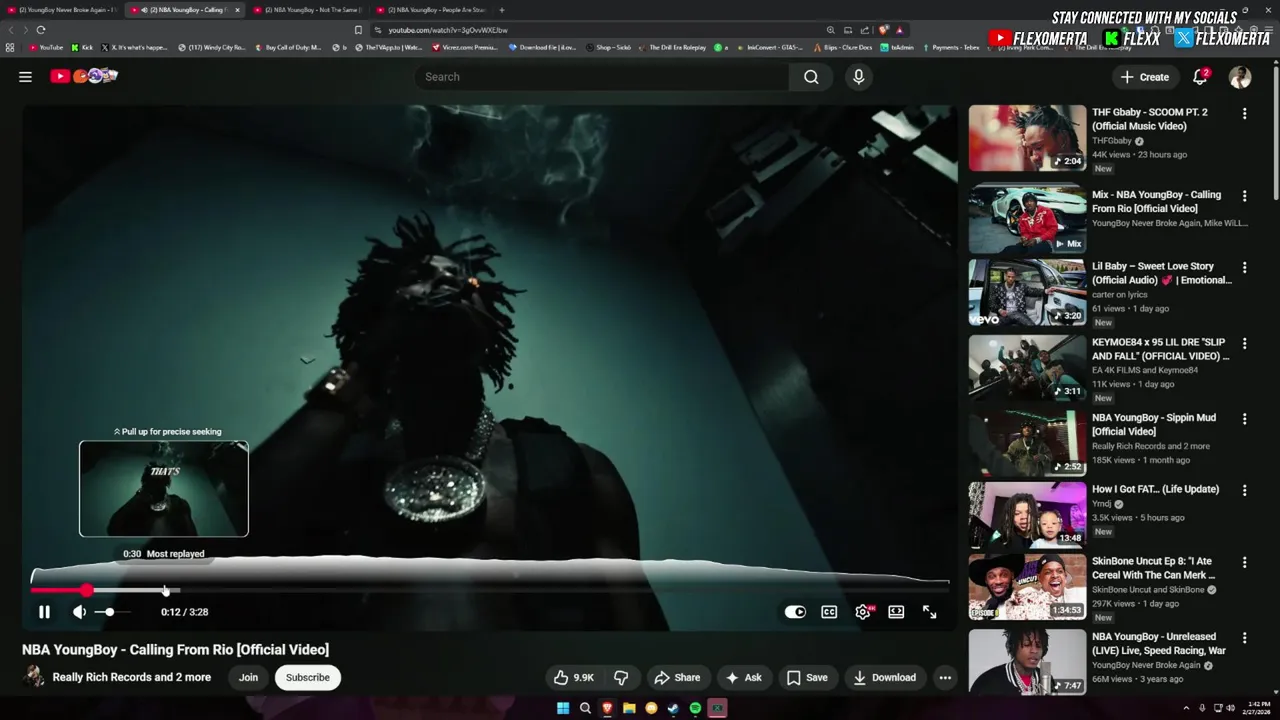Open the Lil Baby Sweet Love Story thumbnail
Image resolution: width=1280 pixels, height=720 pixels.
(x=1027, y=293)
